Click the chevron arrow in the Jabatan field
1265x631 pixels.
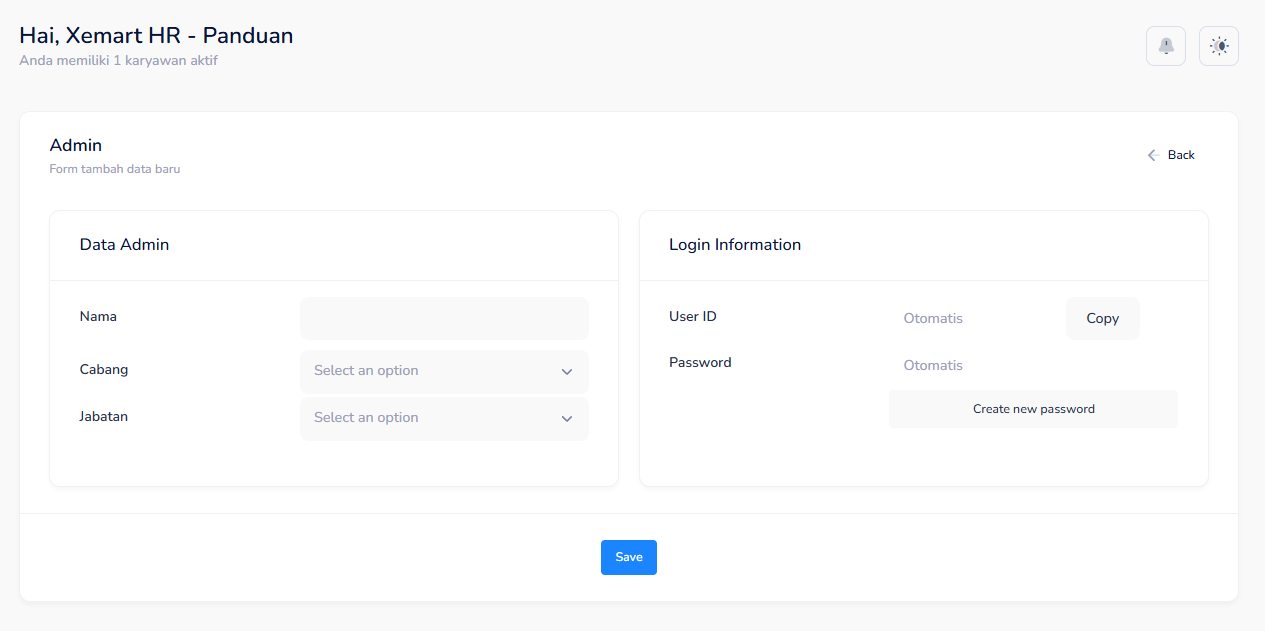(x=567, y=419)
